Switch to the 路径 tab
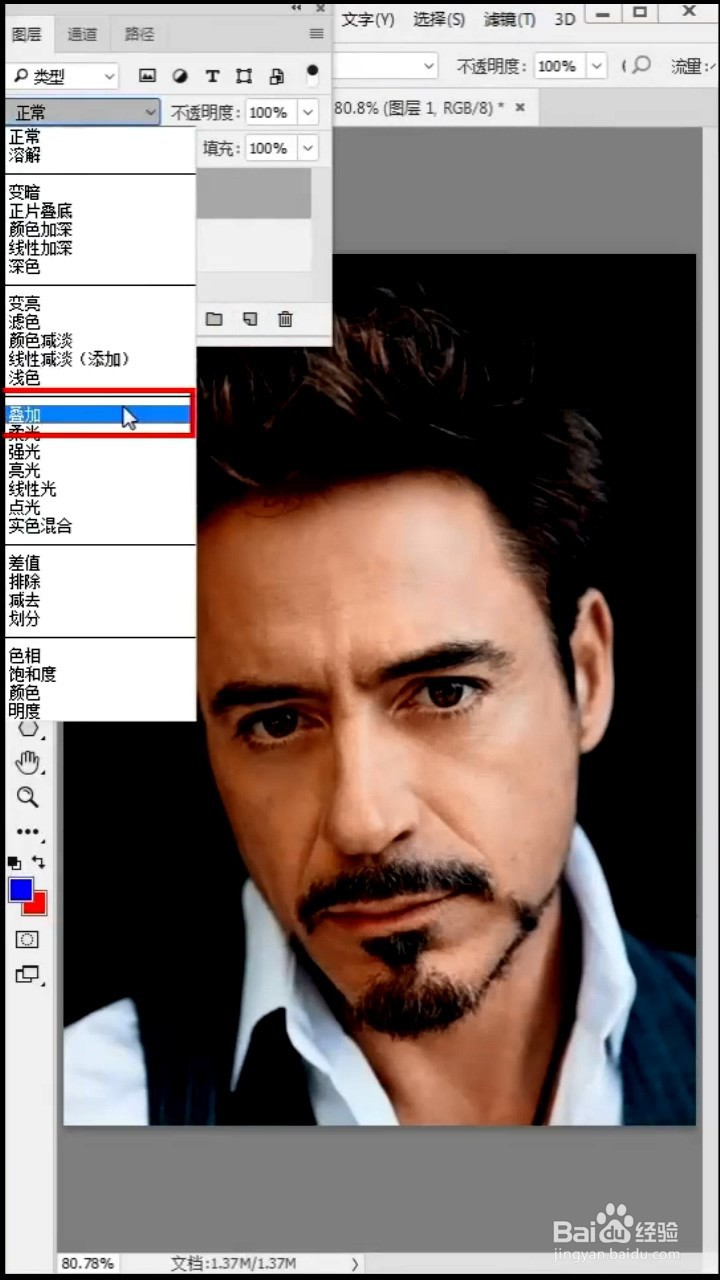This screenshot has width=720, height=1280. 140,34
